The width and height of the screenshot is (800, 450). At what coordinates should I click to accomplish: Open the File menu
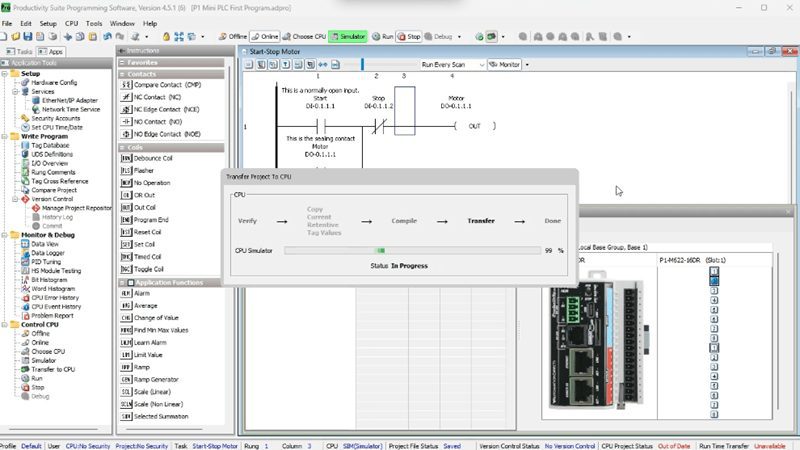click(x=7, y=23)
